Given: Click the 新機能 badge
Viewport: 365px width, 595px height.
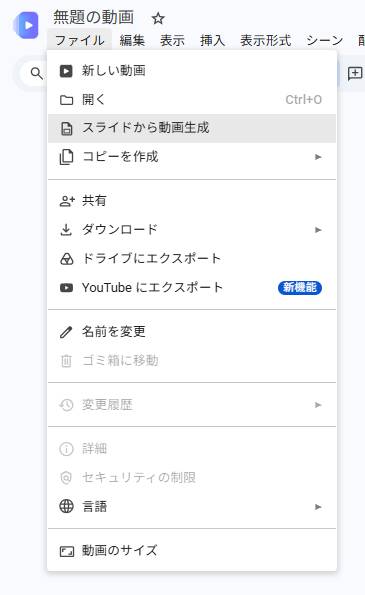Looking at the screenshot, I should coord(300,288).
